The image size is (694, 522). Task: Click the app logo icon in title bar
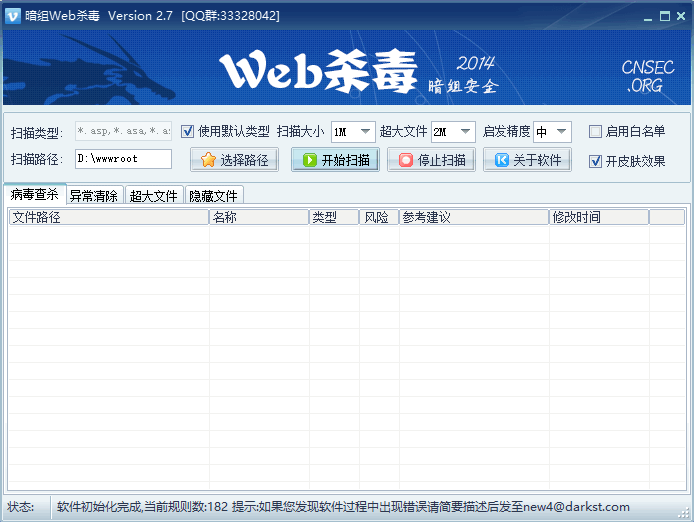point(13,16)
